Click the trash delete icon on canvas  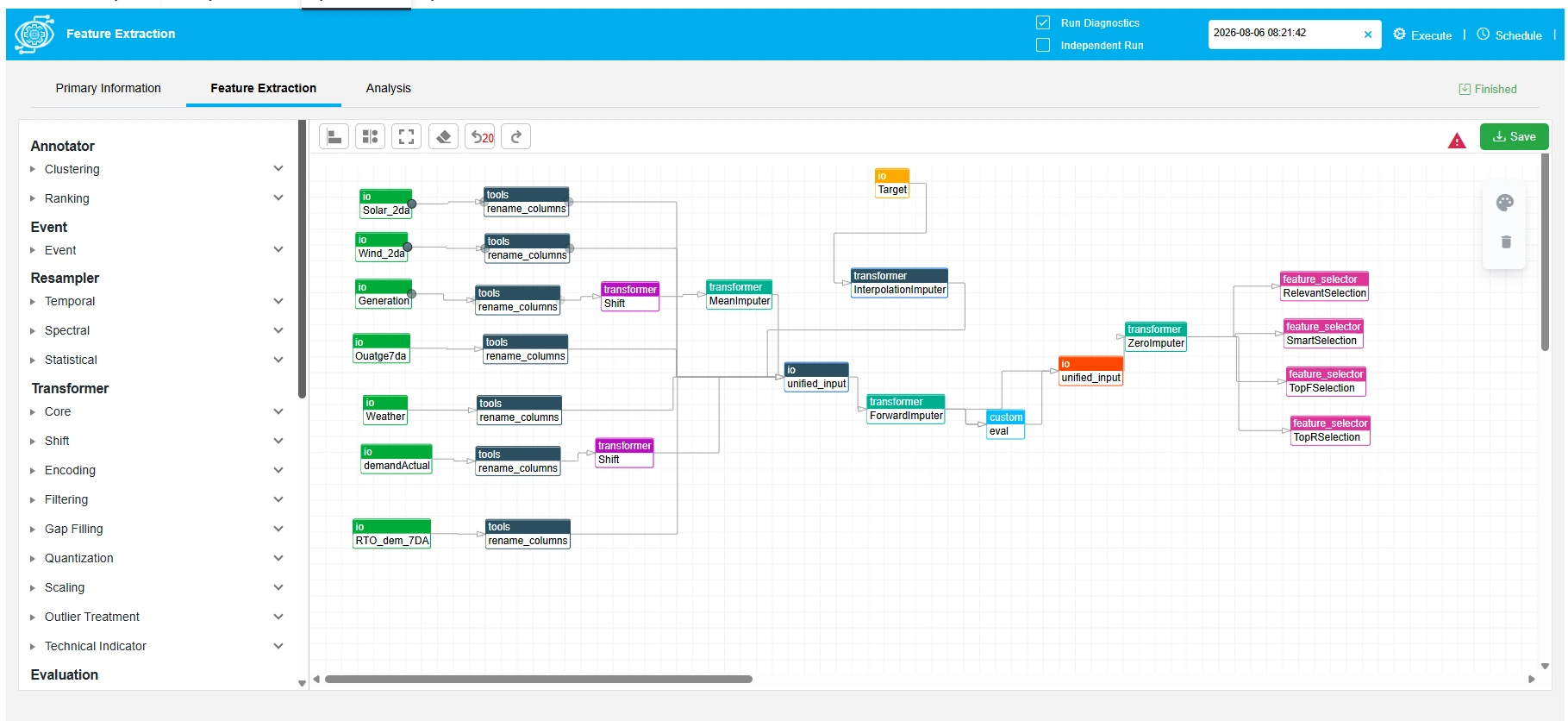(1506, 241)
